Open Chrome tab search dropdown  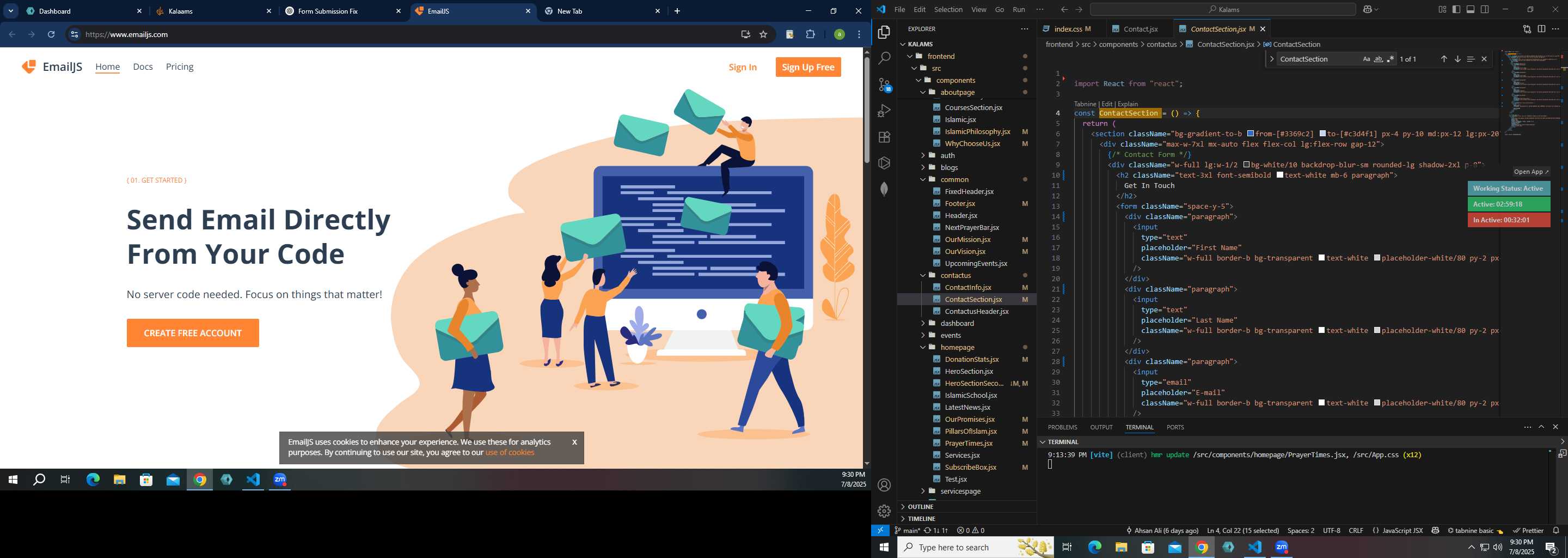pyautogui.click(x=11, y=11)
